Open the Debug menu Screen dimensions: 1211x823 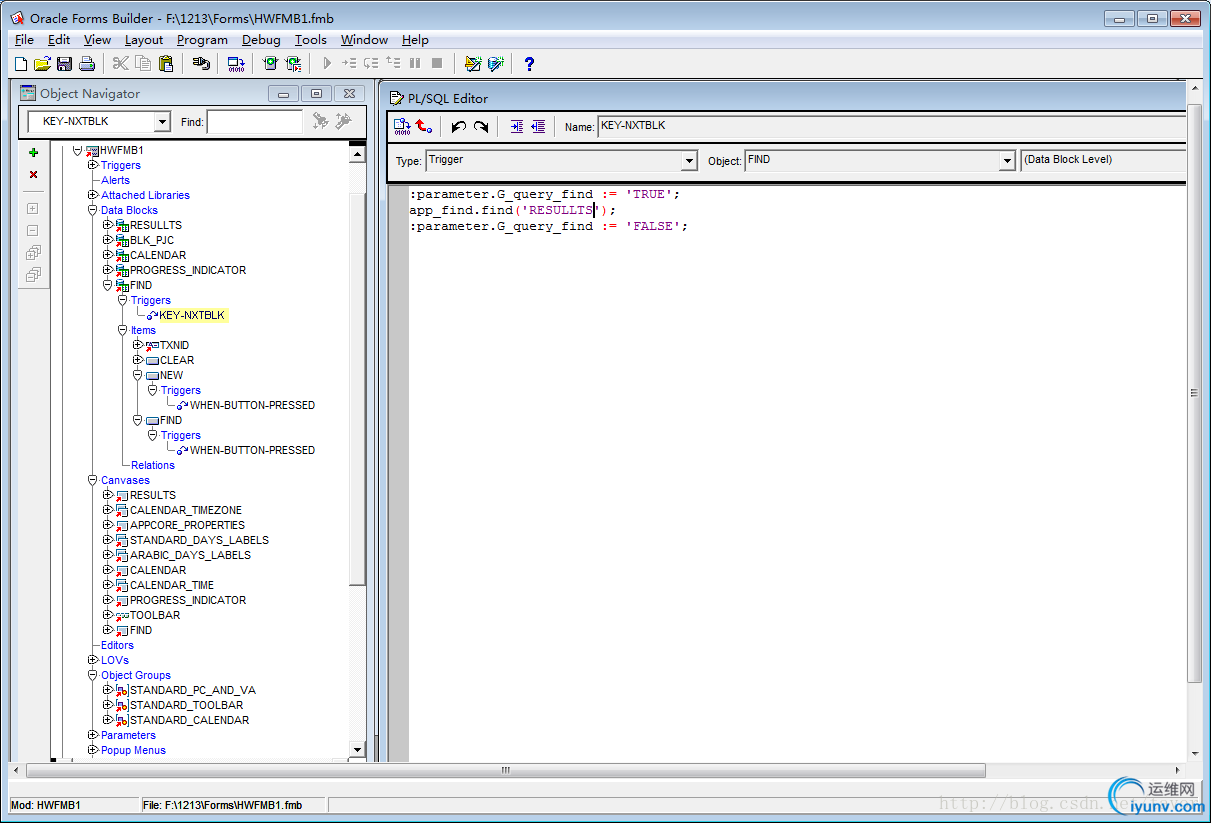261,40
